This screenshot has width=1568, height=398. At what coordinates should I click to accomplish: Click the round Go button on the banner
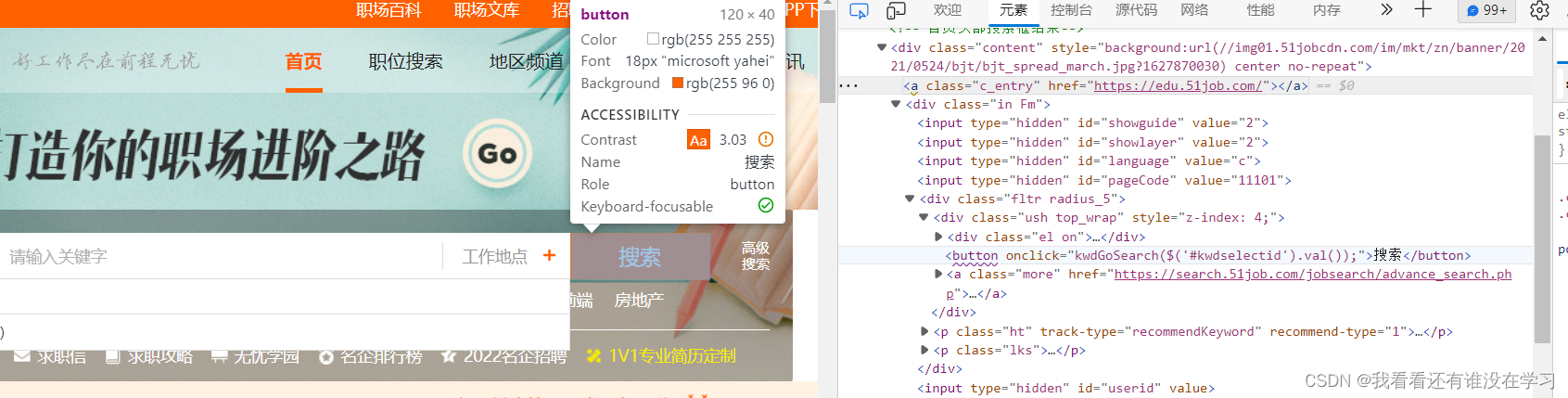[x=497, y=153]
